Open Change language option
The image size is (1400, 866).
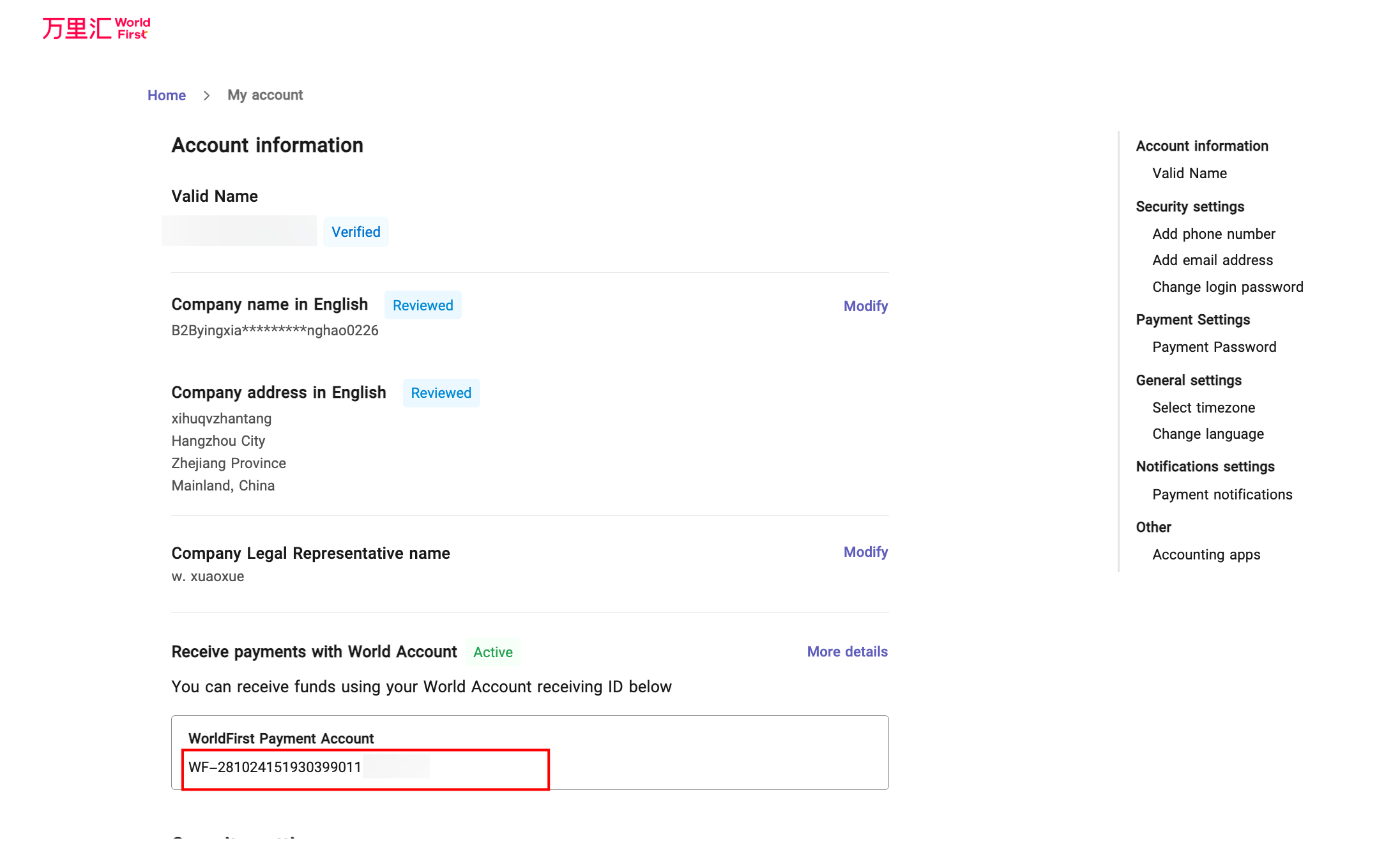pos(1208,434)
